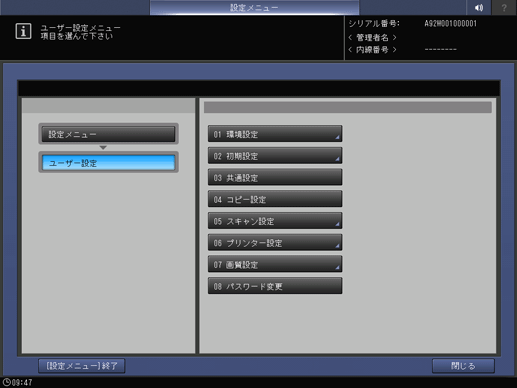Viewport: 517px width, 388px height.
Task: Open 02 初期設定 submenu
Action: click(275, 156)
